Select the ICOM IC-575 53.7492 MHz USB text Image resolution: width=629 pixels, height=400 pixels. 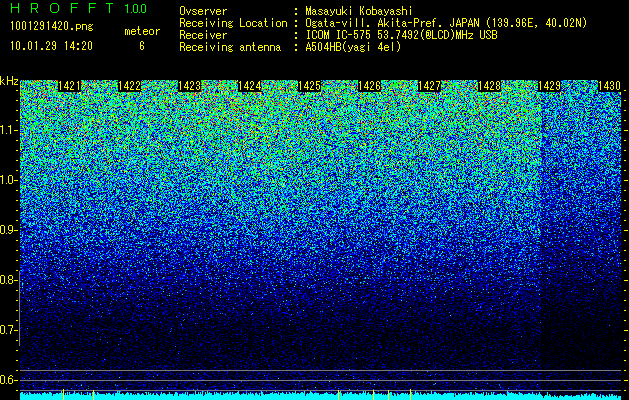(402, 35)
